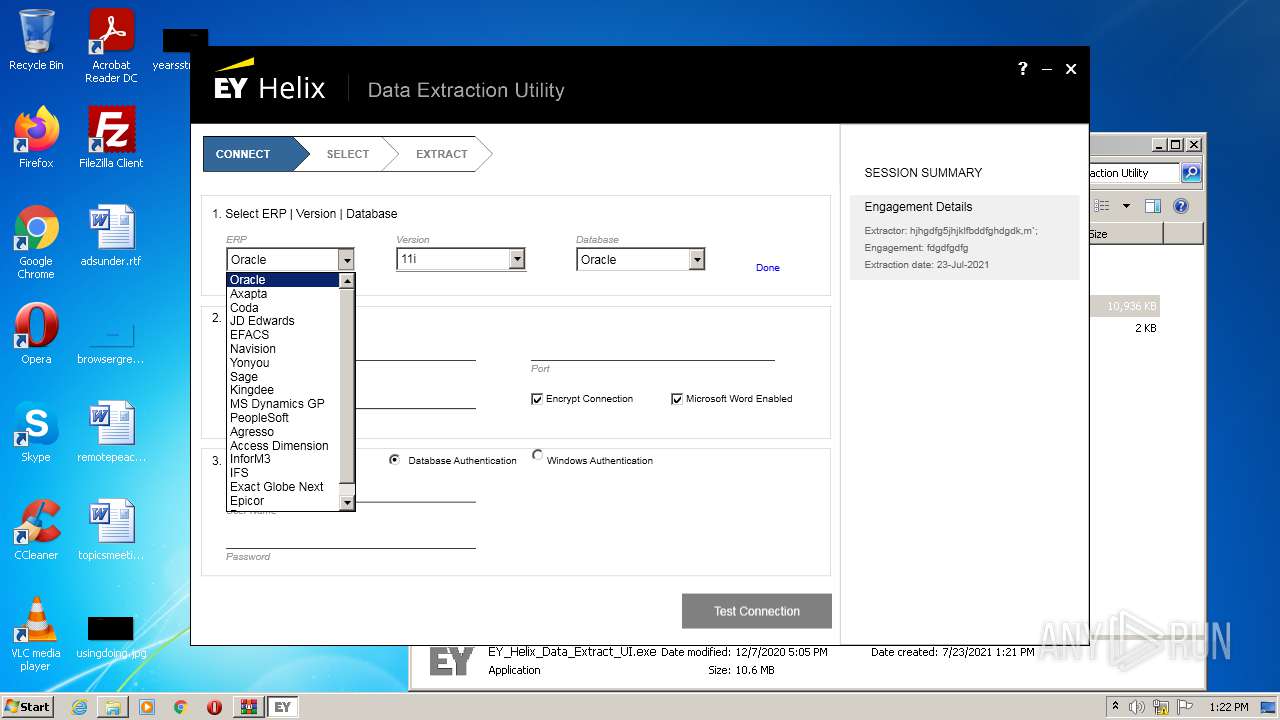Open the Version dropdown
Viewport: 1280px width, 720px height.
[x=517, y=260]
